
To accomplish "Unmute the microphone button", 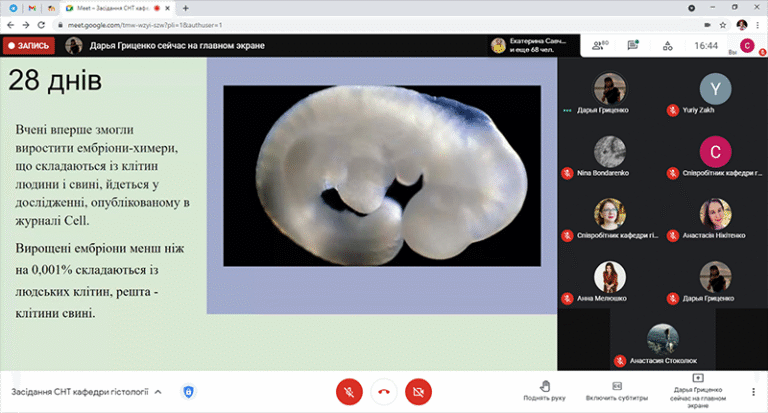I will [x=349, y=392].
